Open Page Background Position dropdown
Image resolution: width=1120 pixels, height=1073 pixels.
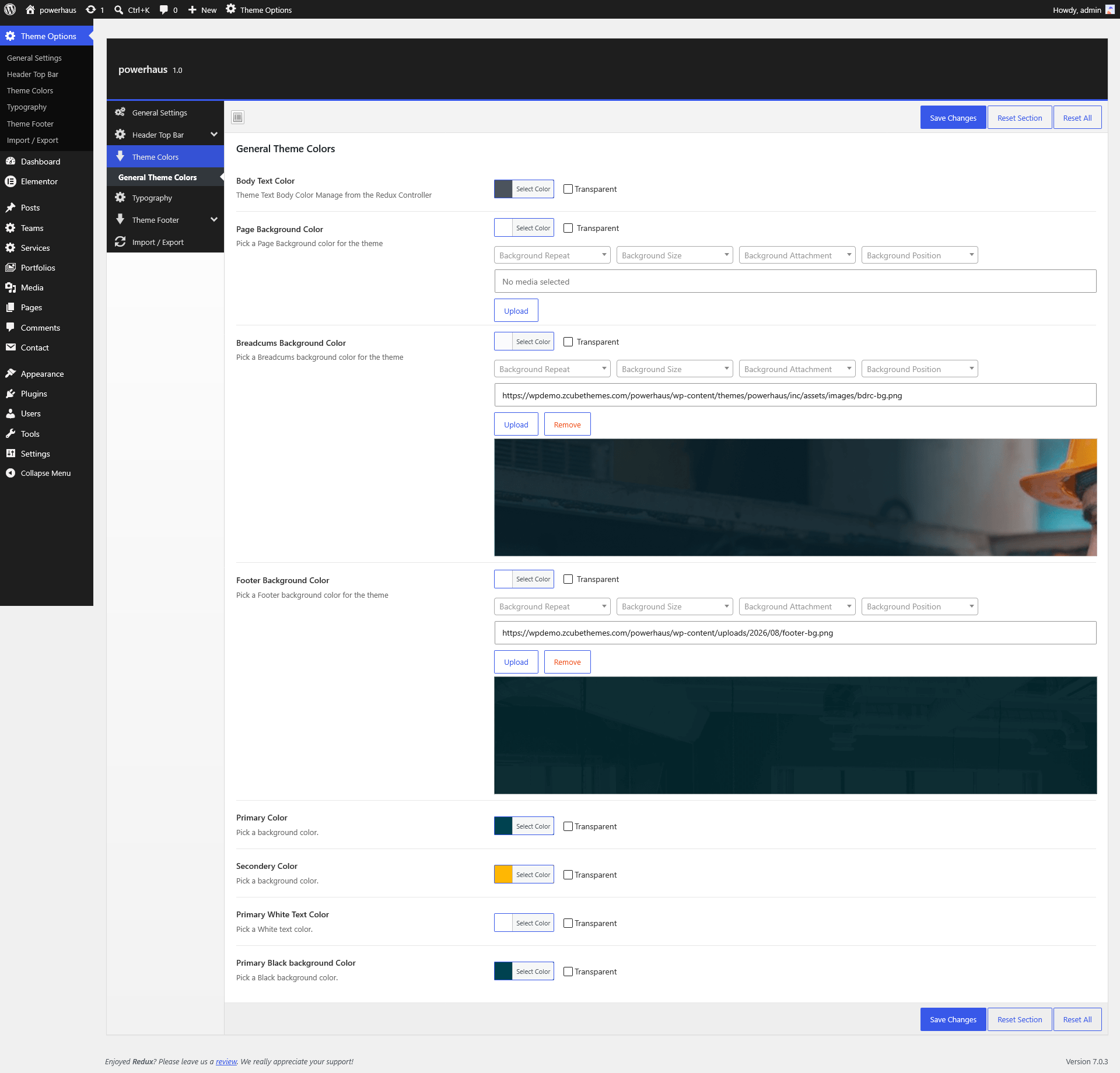tap(920, 255)
